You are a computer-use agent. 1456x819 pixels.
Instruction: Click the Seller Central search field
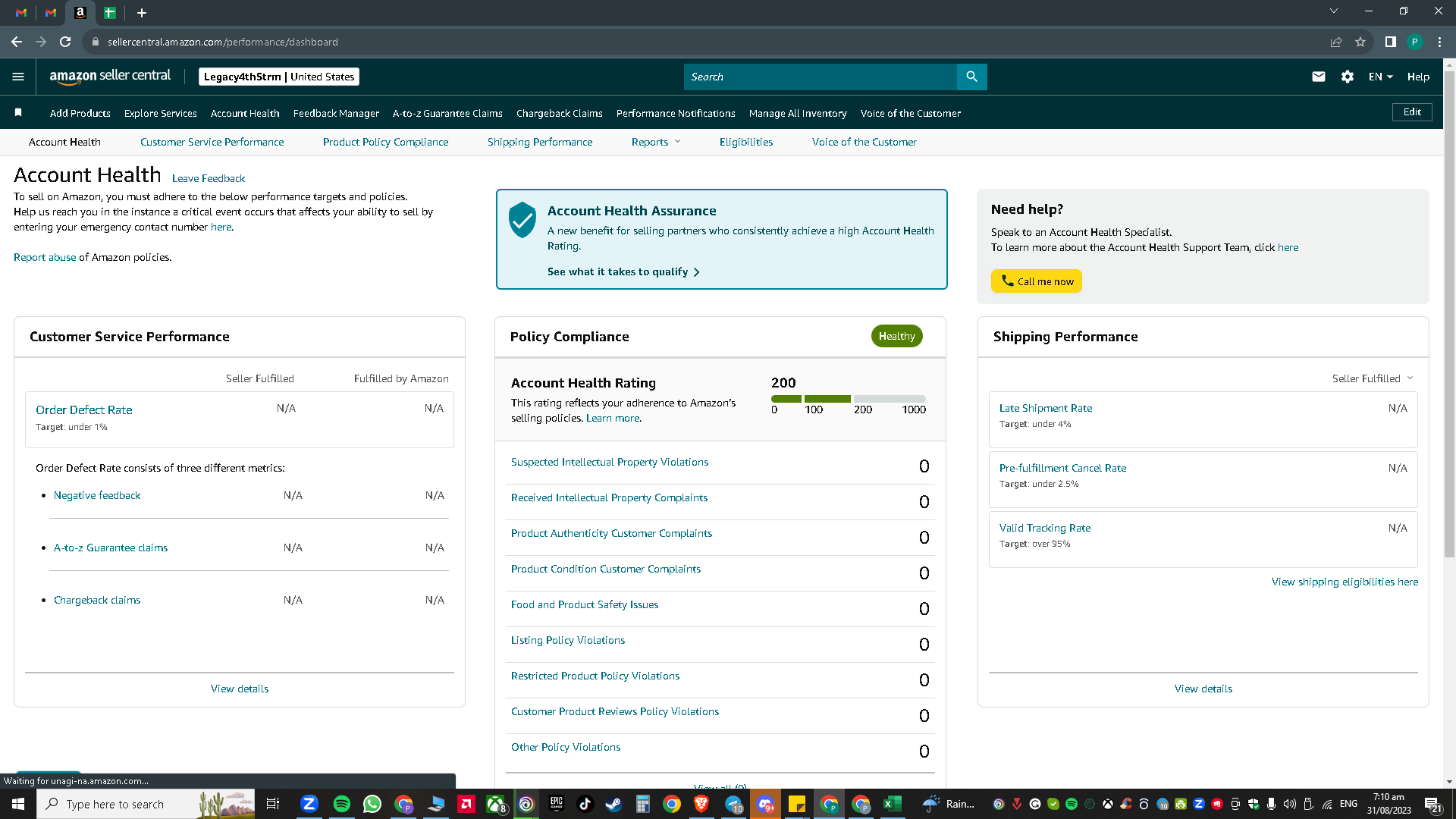[820, 77]
